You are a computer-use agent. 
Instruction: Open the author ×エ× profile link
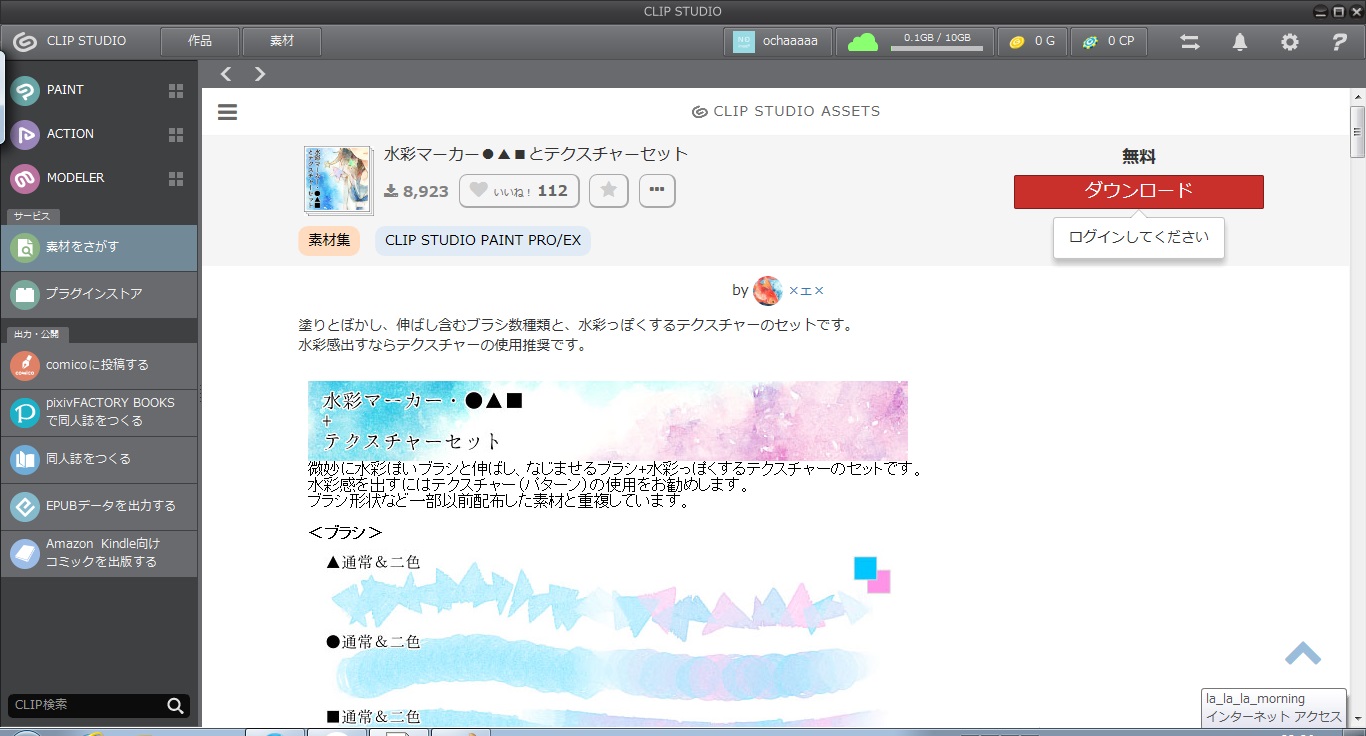click(x=806, y=291)
